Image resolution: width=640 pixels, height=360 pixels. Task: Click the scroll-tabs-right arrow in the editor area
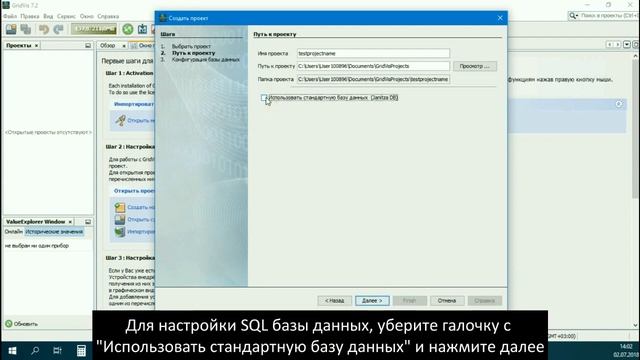coord(618,44)
